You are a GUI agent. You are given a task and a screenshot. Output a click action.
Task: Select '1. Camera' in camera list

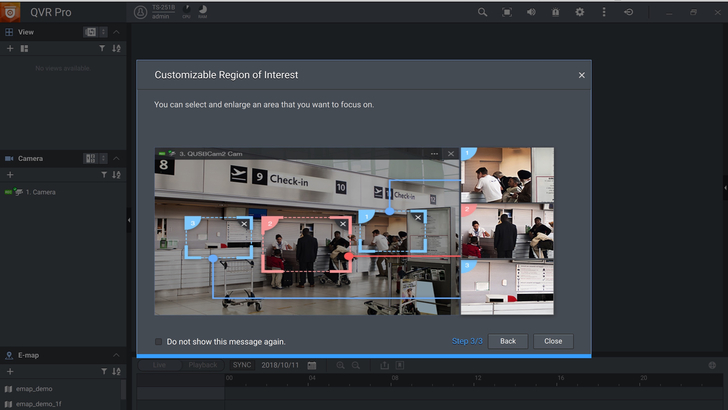[x=40, y=191]
